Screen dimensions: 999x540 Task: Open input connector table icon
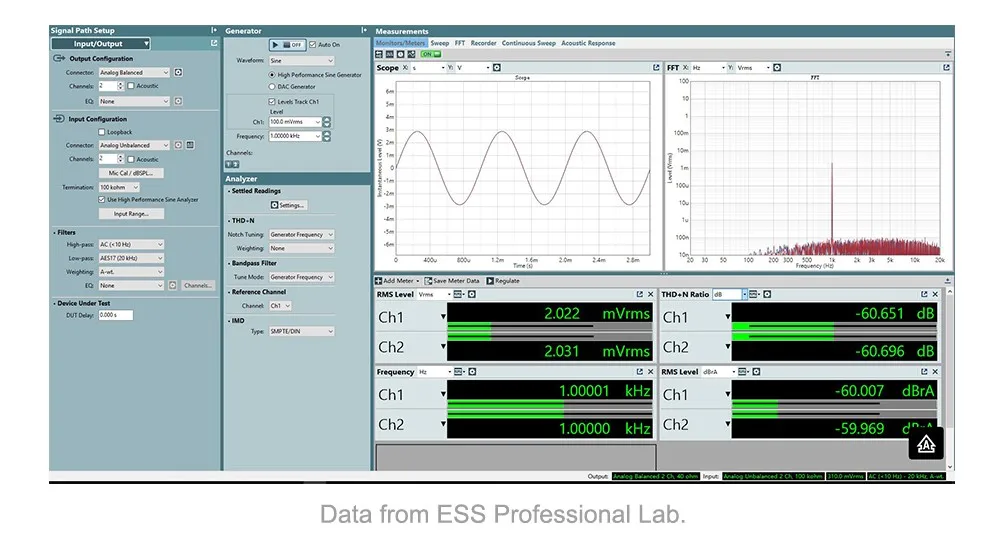[190, 145]
